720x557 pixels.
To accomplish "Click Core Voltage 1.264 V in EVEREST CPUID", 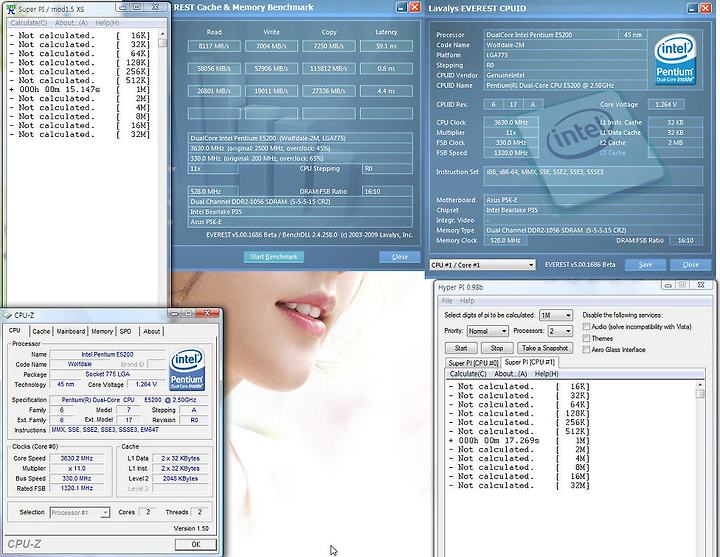I will pos(666,105).
